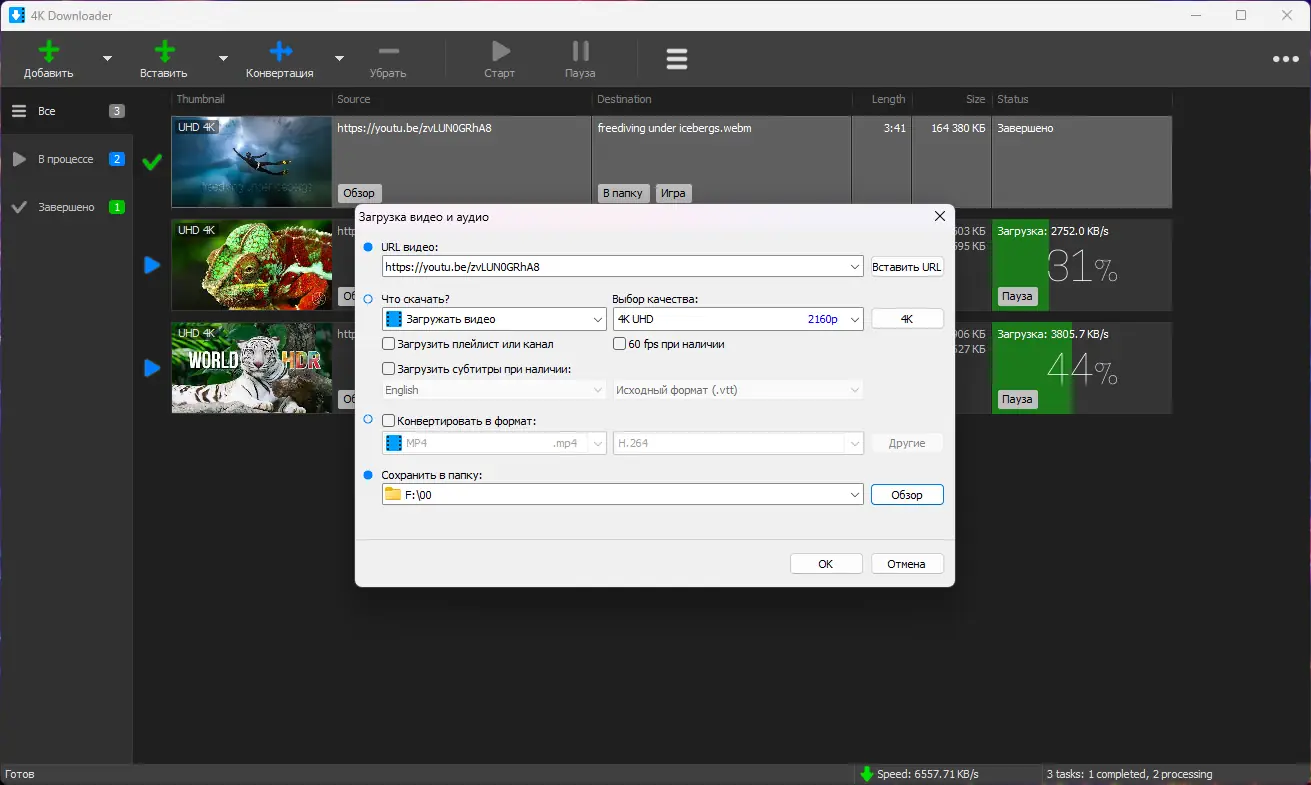Open the blue Конвертация plus tool

[x=281, y=52]
